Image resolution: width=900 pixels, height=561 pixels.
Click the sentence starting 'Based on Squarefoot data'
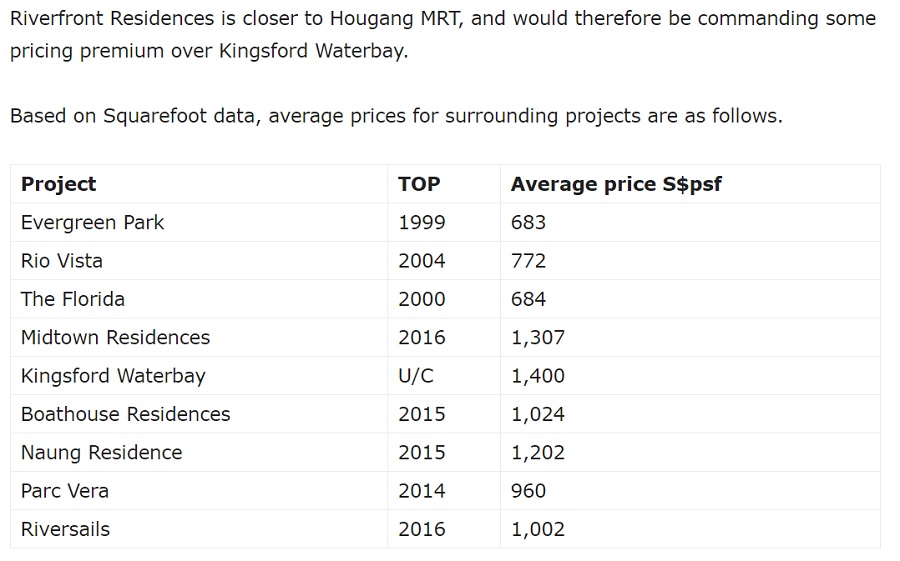(396, 116)
